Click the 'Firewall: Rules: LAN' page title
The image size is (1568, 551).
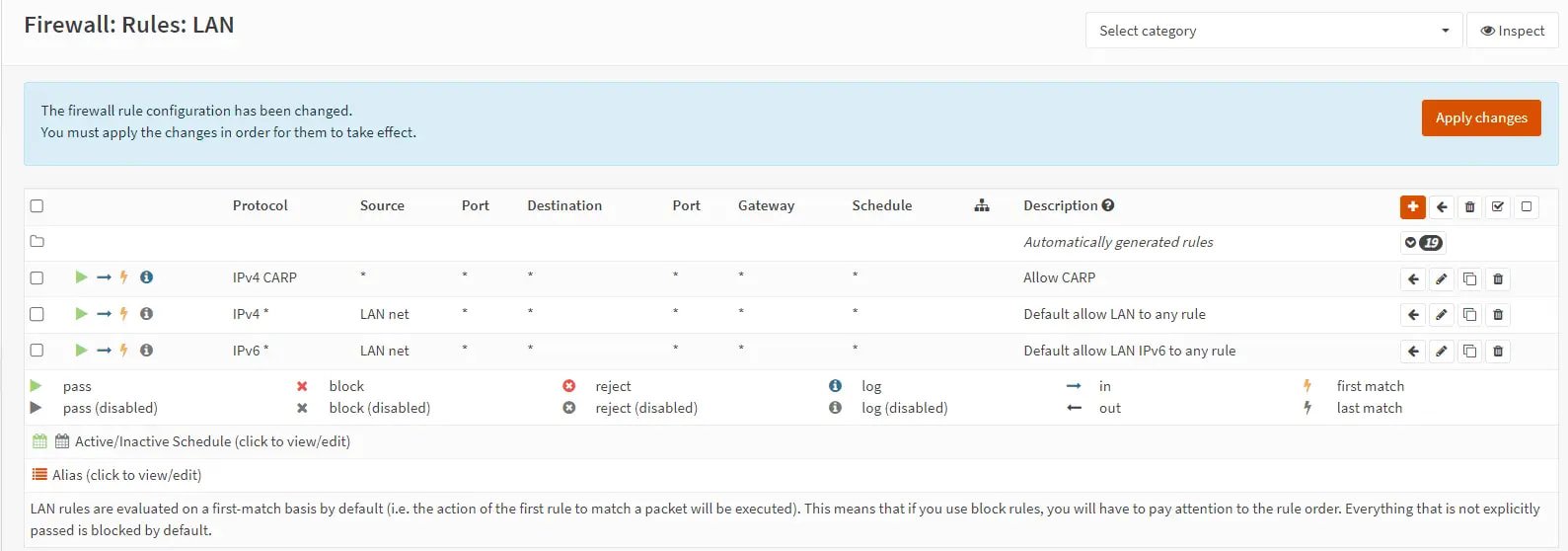tap(129, 26)
